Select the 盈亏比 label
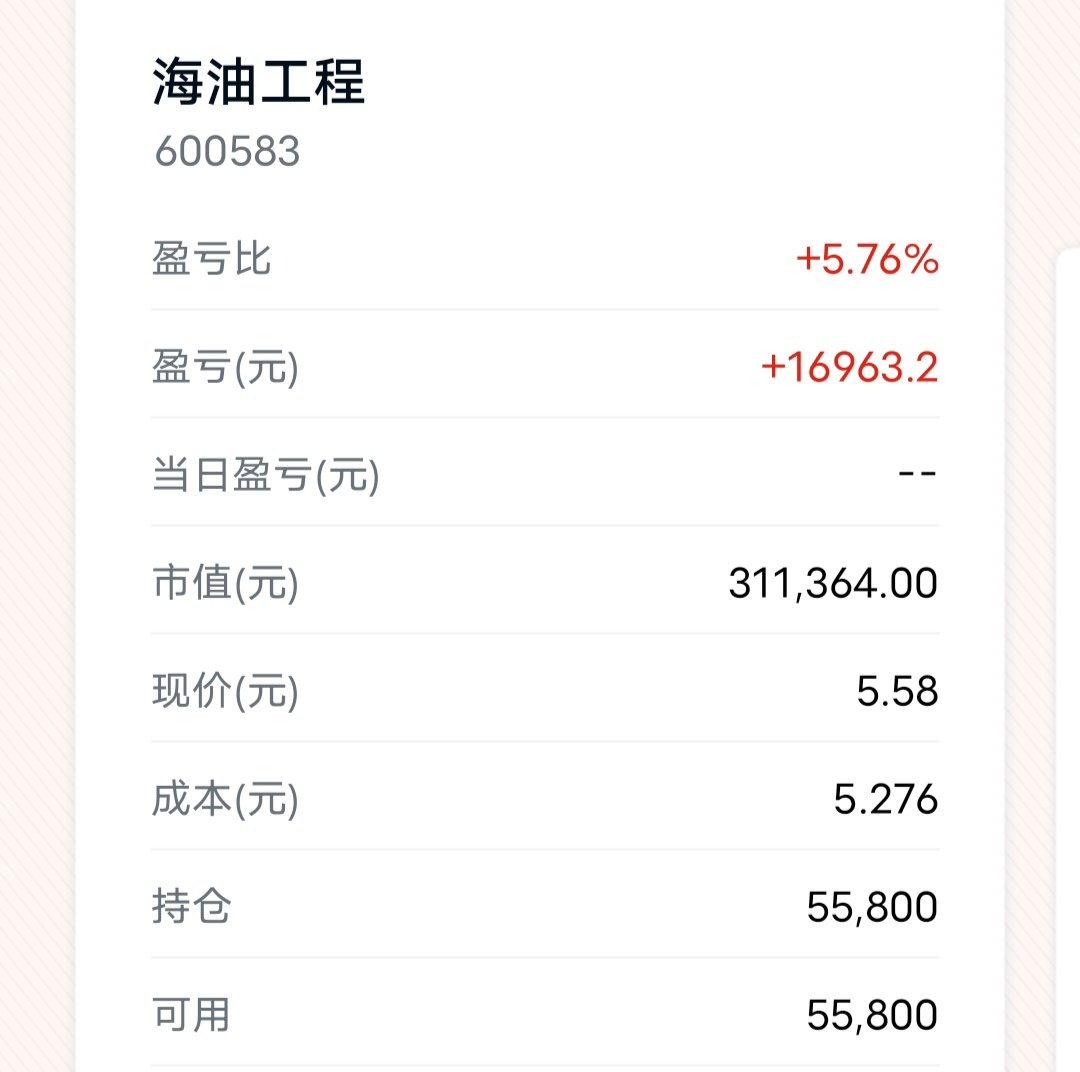 click(x=211, y=260)
